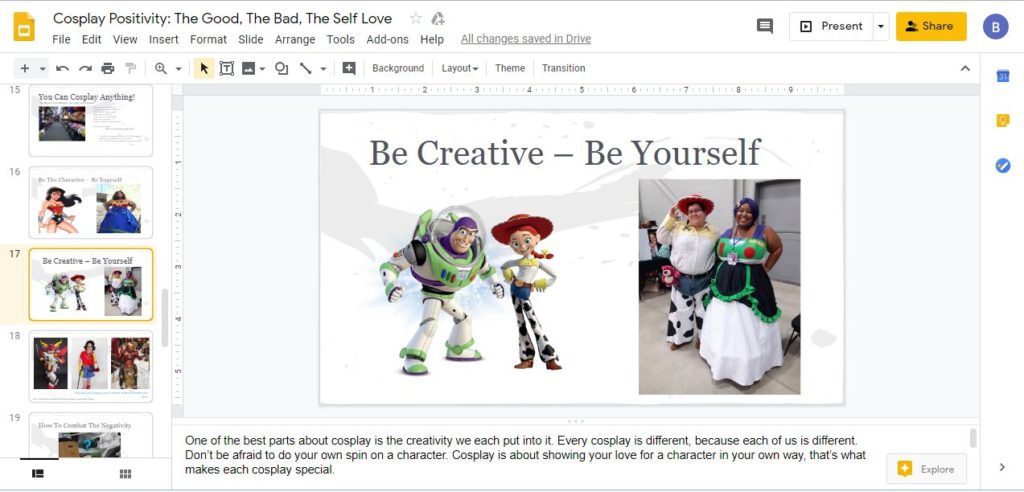
Task: Click the Background button
Action: tap(398, 68)
